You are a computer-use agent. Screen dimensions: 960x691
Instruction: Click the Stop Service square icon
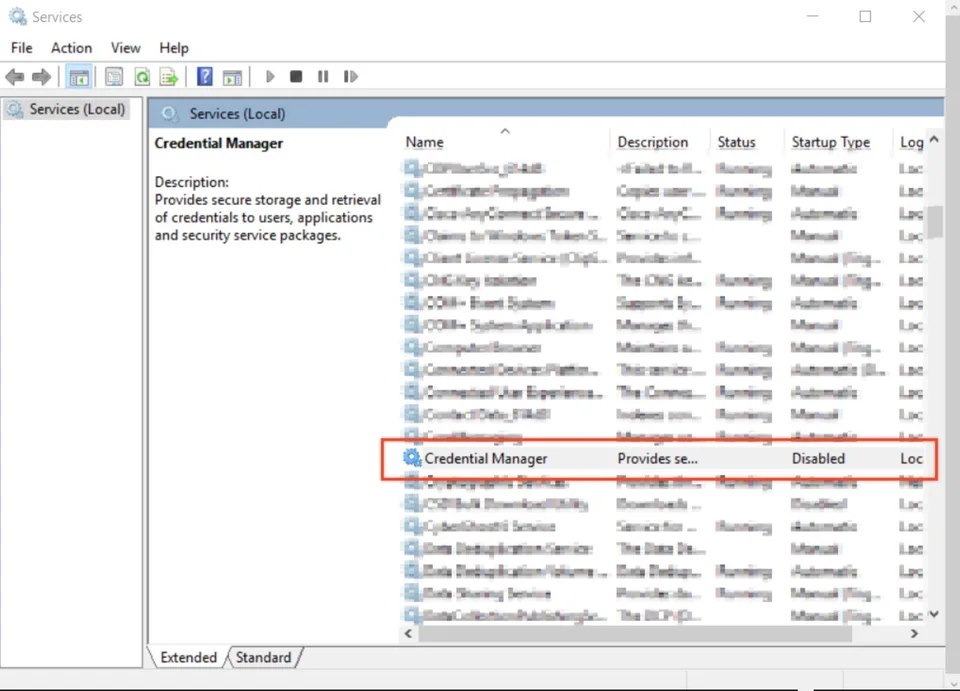[296, 77]
